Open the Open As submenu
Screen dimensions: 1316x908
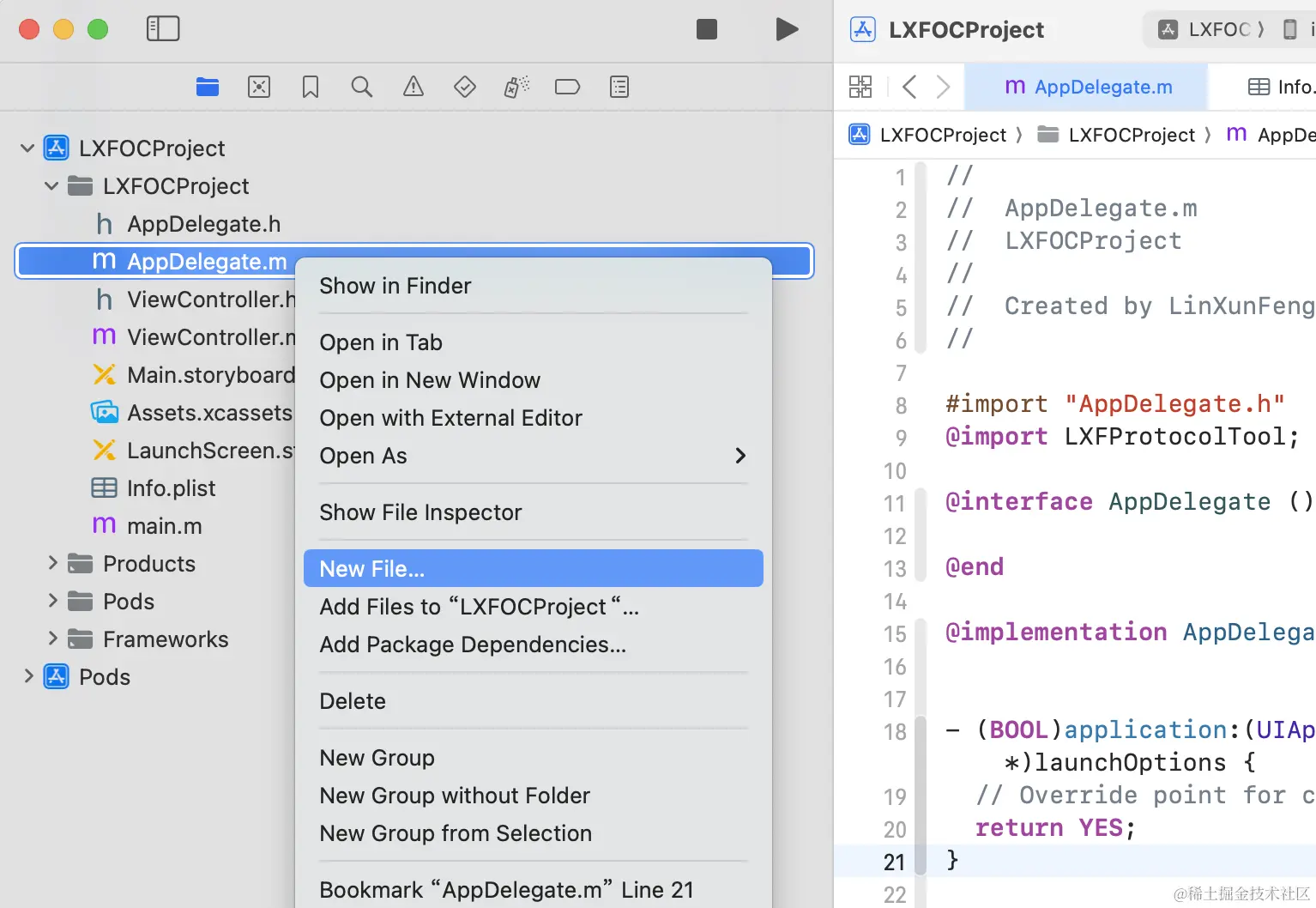coord(534,456)
